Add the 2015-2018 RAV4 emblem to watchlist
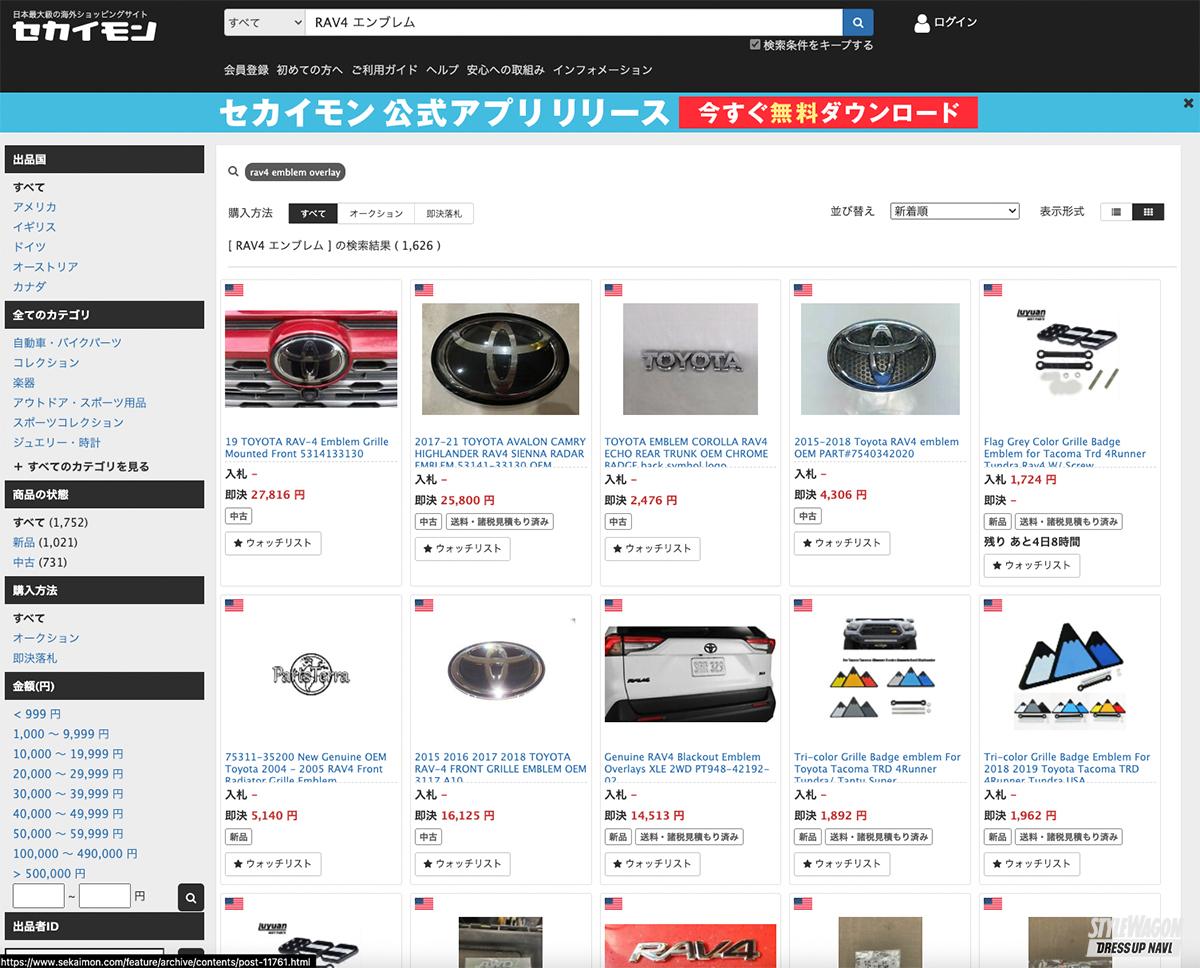This screenshot has height=968, width=1200. 842,543
